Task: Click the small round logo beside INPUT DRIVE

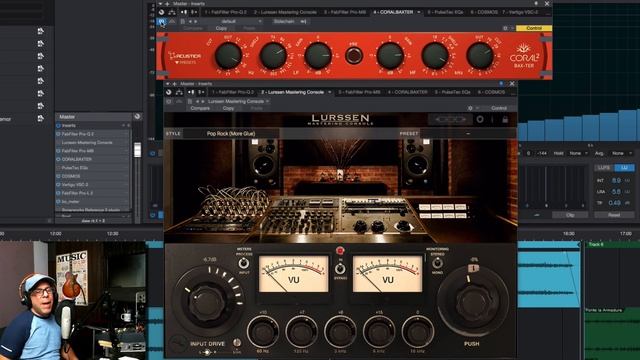Action: tap(178, 344)
